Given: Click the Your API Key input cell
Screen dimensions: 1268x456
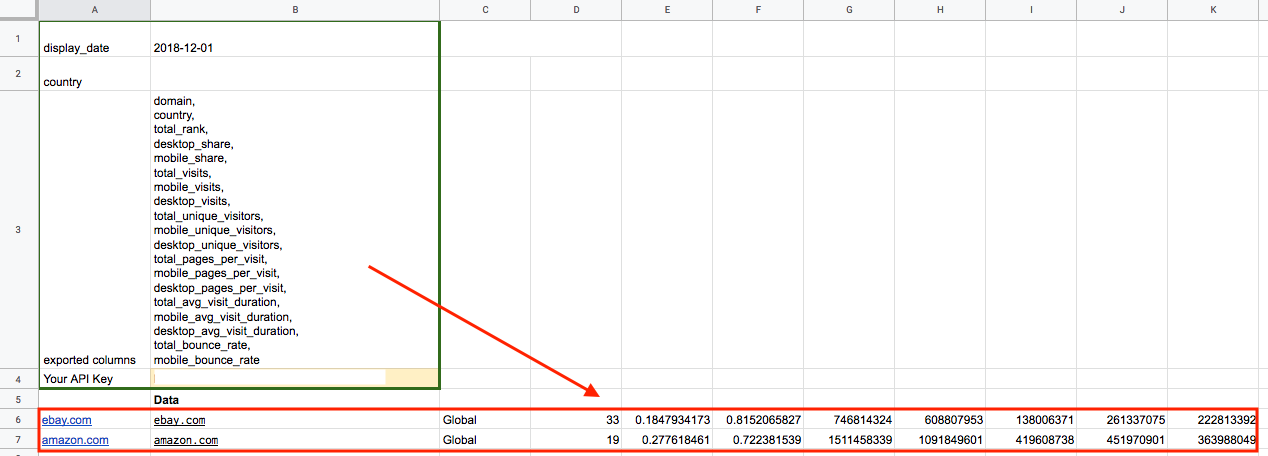Looking at the screenshot, I should [295, 379].
